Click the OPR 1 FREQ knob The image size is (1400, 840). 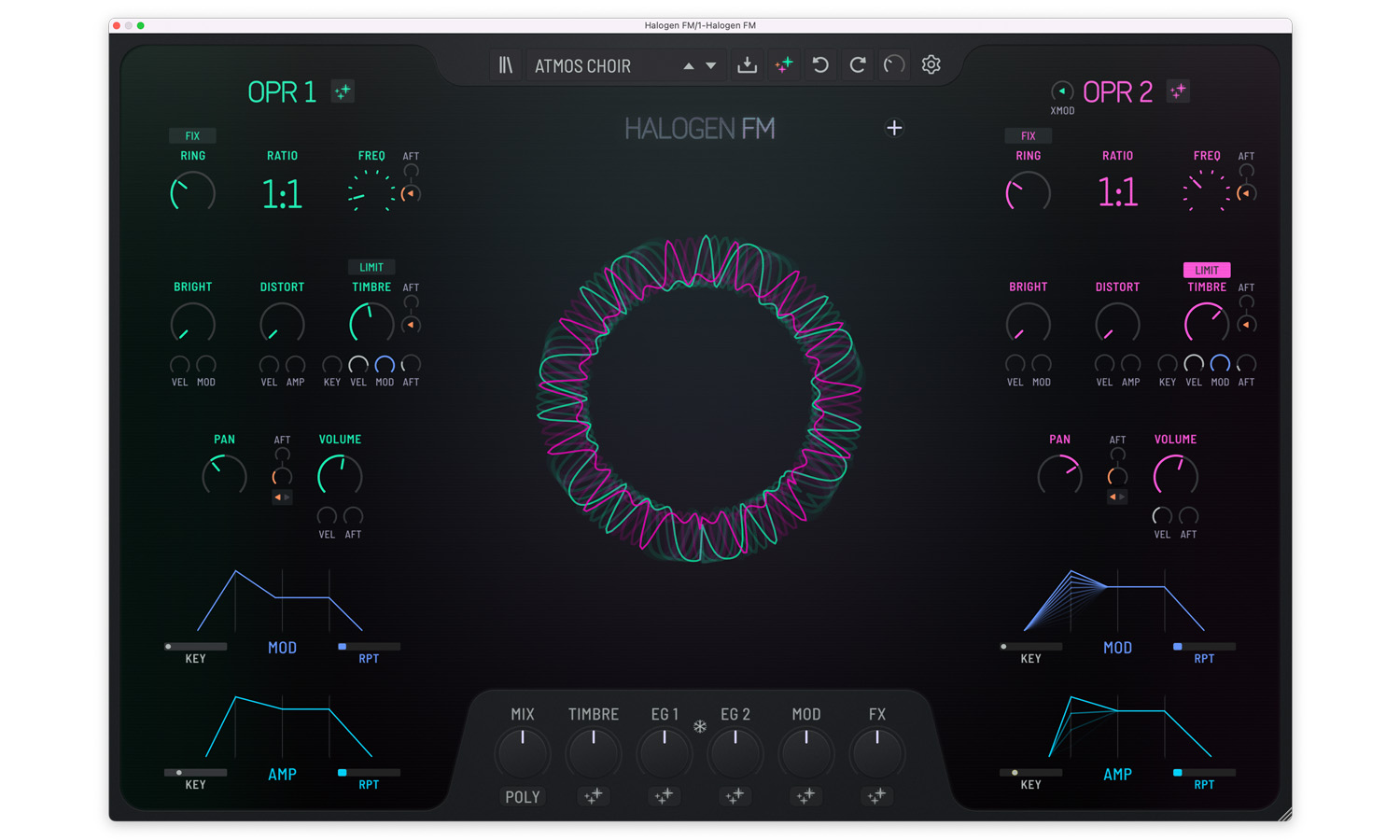(x=371, y=193)
